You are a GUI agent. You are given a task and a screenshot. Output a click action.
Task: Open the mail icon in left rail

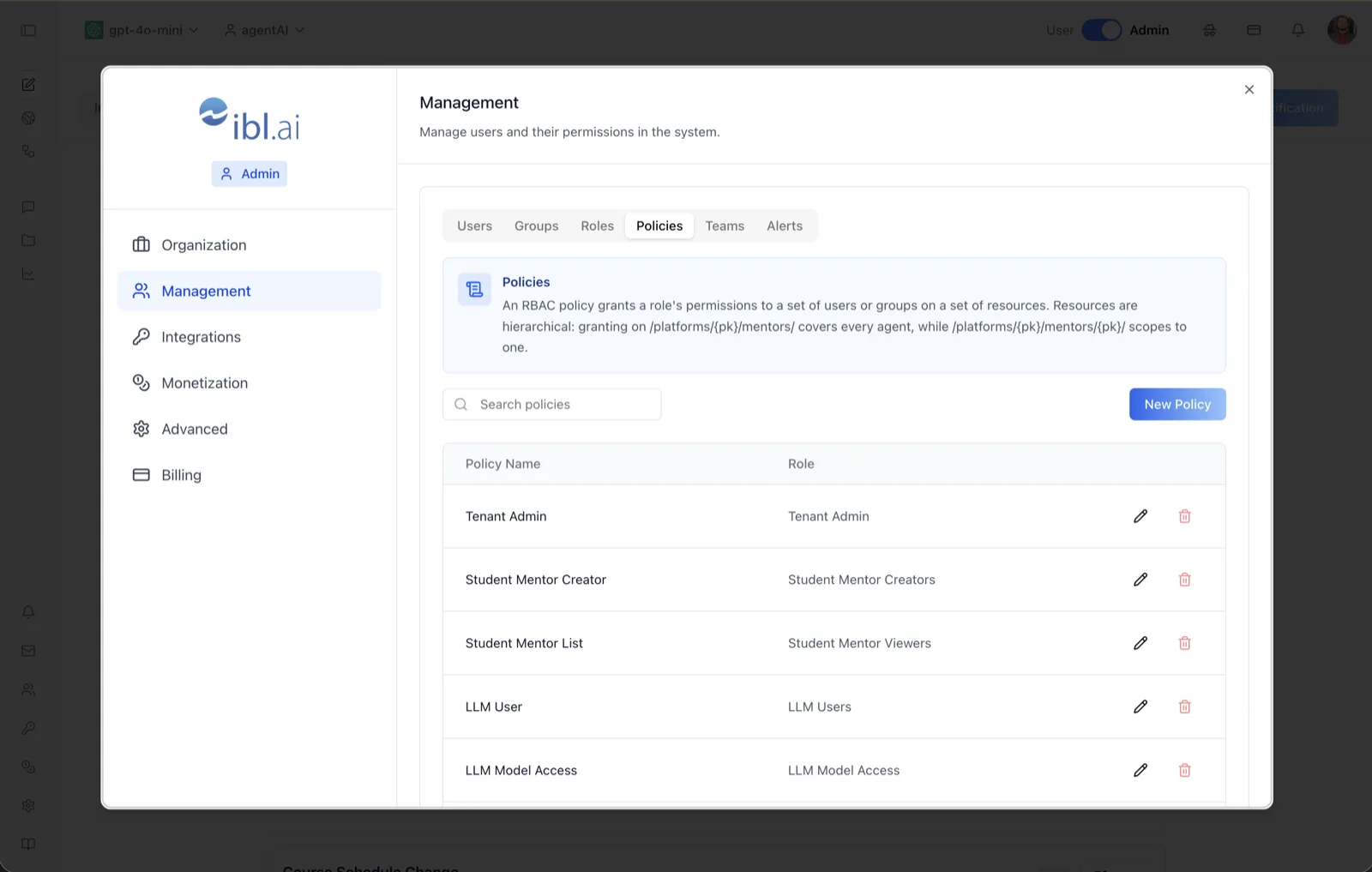pos(28,651)
